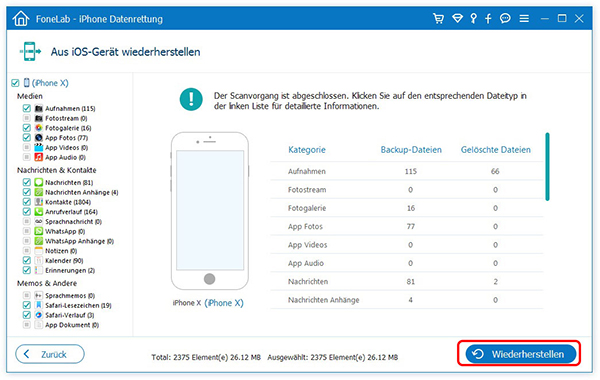Select (iPhone X) device in the tree

(50, 83)
